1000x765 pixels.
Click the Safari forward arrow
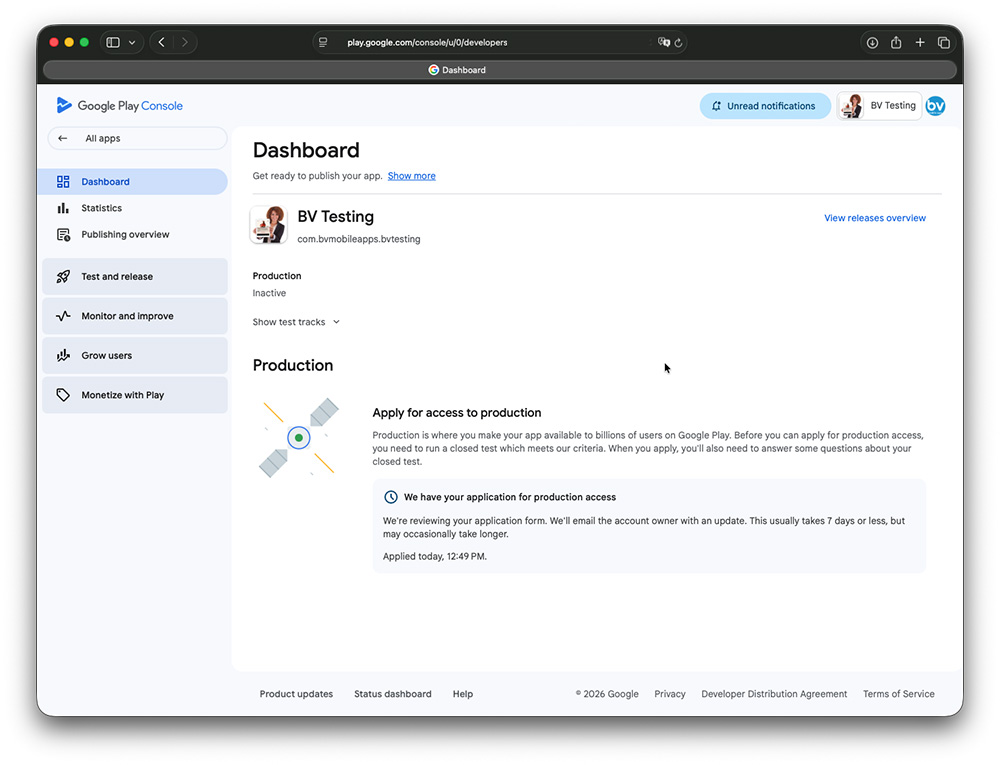pyautogui.click(x=185, y=43)
